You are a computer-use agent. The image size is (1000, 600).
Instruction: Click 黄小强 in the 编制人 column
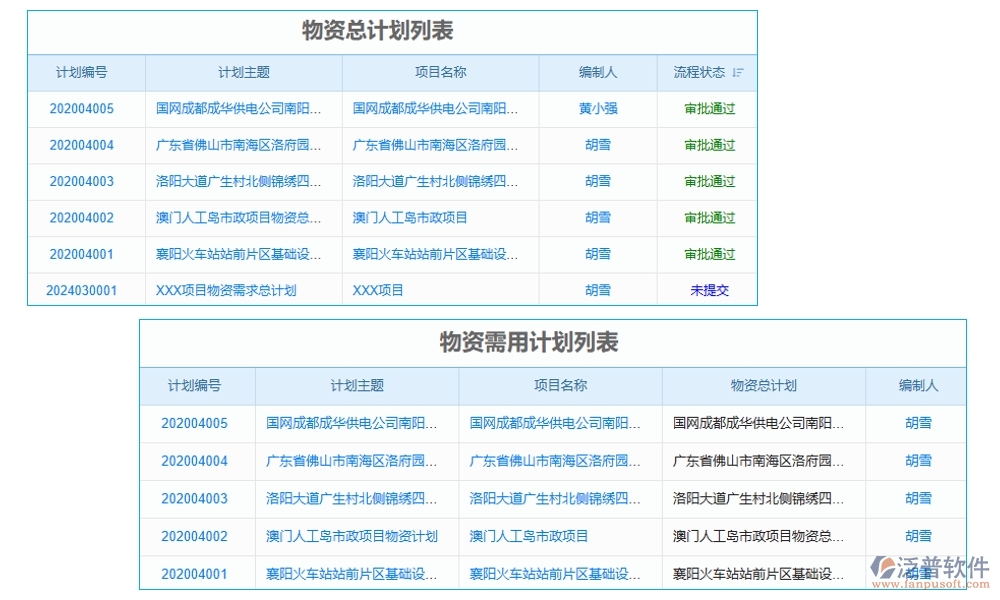597,109
